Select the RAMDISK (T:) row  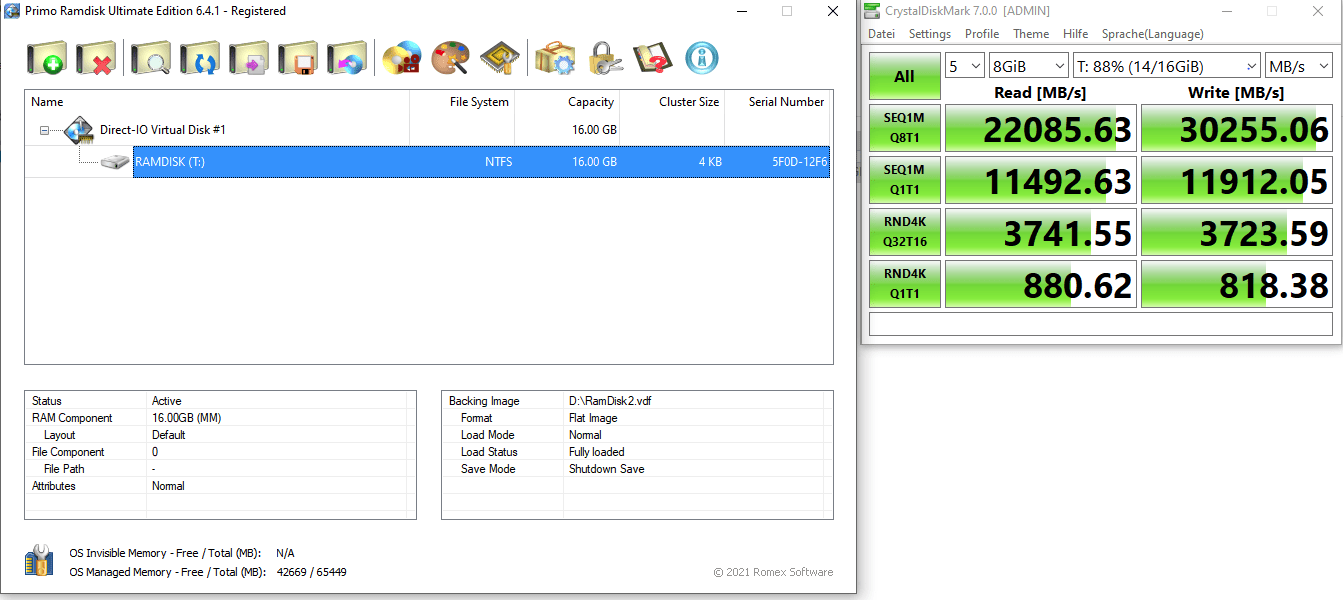(x=481, y=162)
